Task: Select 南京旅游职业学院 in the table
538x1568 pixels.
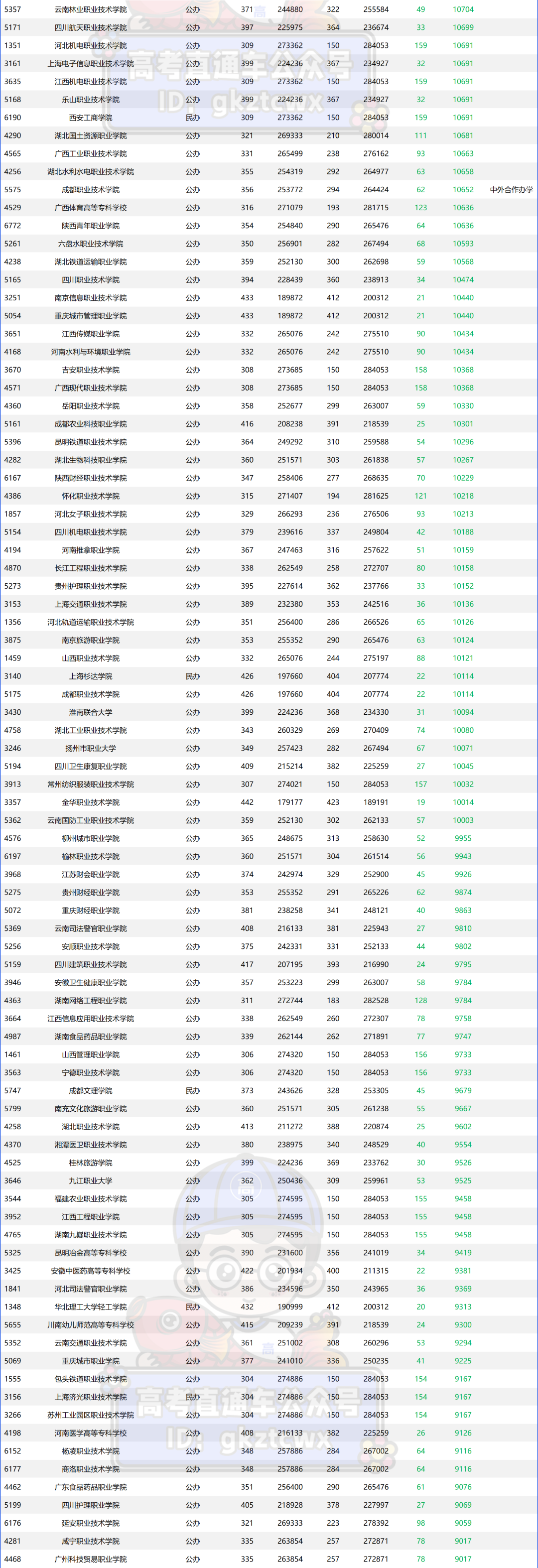Action: tap(91, 641)
